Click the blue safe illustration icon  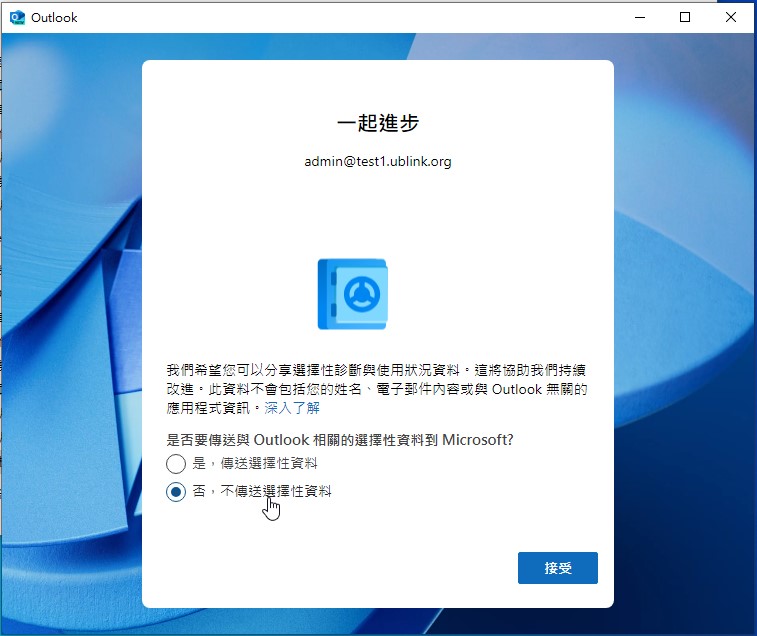(x=352, y=294)
